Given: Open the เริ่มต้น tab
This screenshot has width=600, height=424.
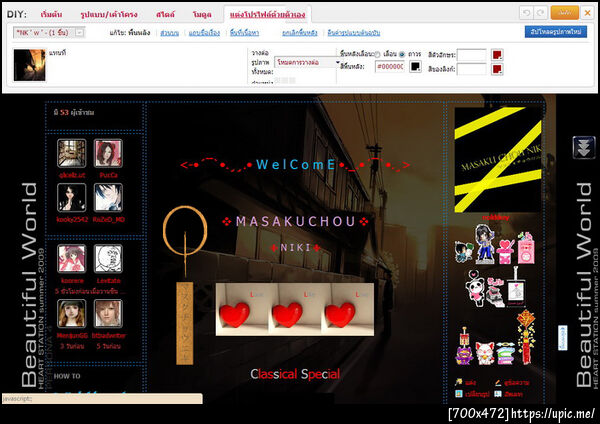Looking at the screenshot, I should 51,15.
